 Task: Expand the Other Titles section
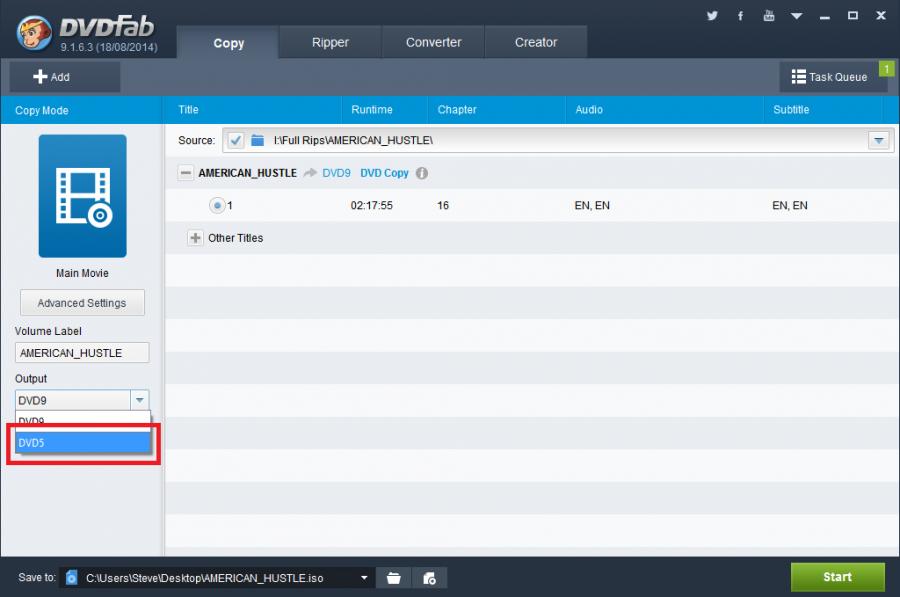[x=195, y=238]
